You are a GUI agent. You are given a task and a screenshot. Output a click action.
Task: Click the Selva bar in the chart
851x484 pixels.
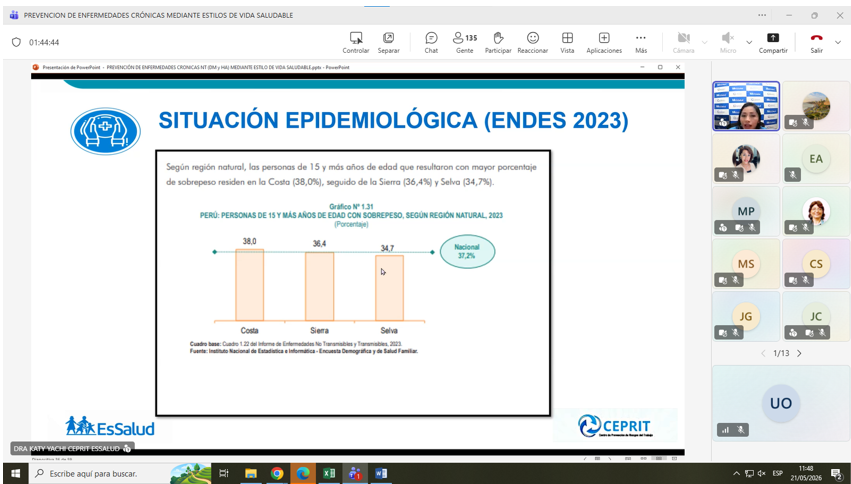coord(389,288)
